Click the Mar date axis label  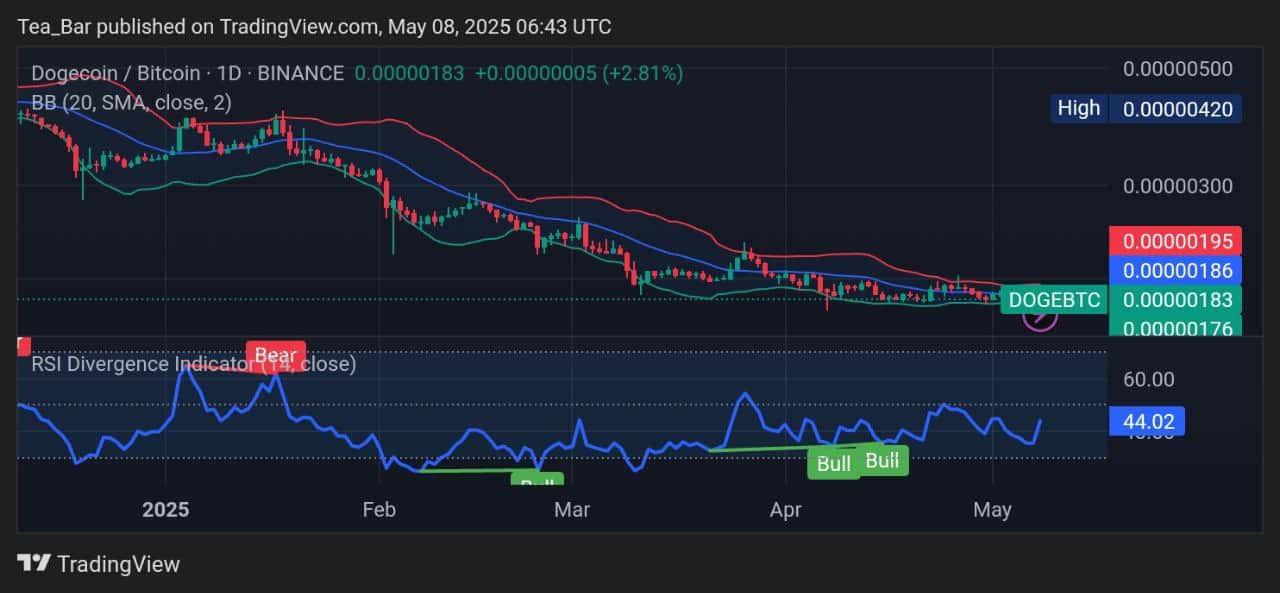coord(572,509)
